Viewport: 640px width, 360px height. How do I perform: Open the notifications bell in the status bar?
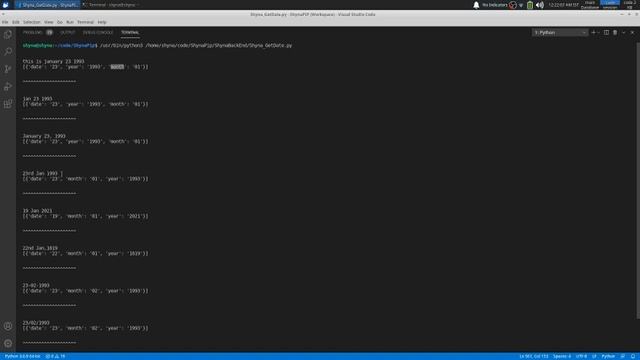(633, 356)
